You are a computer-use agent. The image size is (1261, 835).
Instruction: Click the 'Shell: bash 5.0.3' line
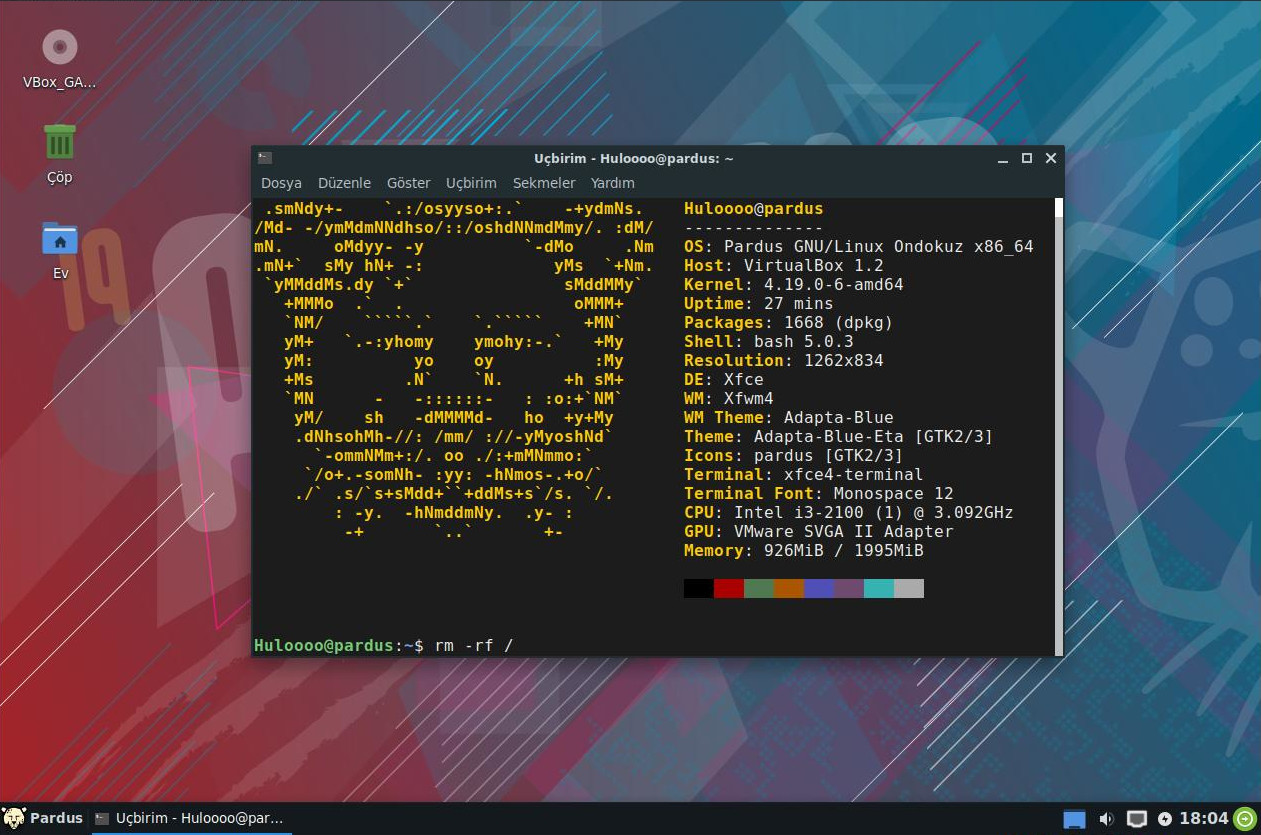pyautogui.click(x=769, y=342)
